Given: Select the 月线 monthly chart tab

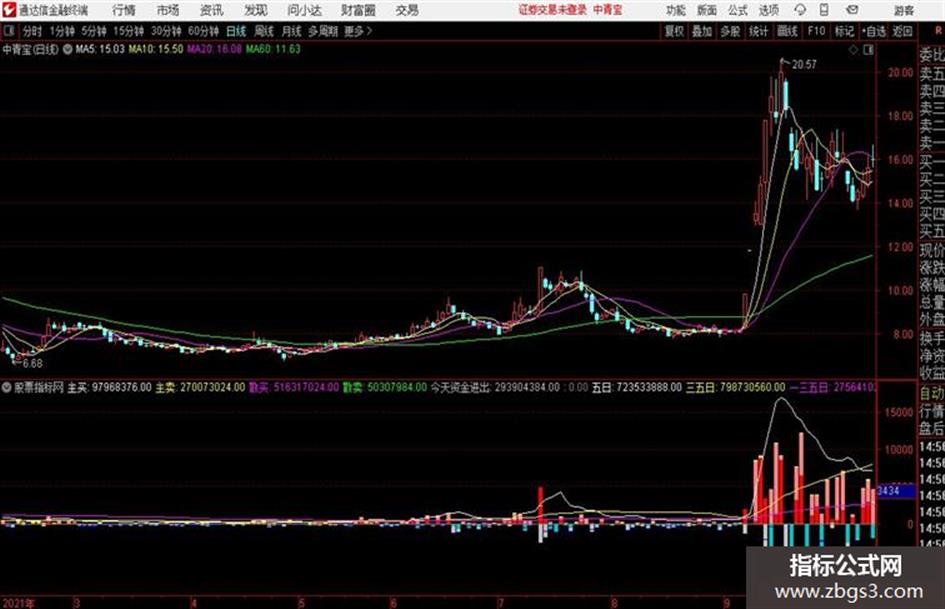Looking at the screenshot, I should [292, 31].
